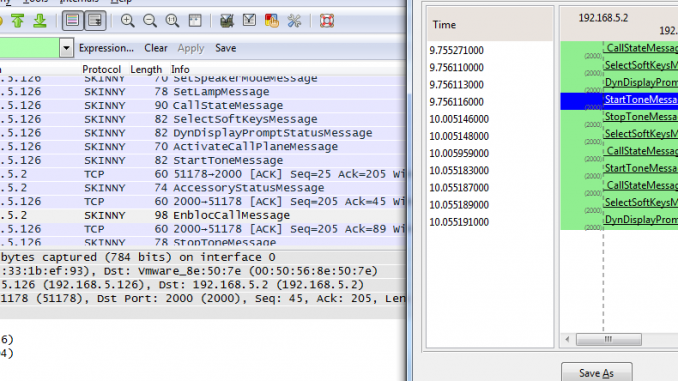Screen dimensions: 678x381
Task: Click the Expression... button
Action: [106, 48]
